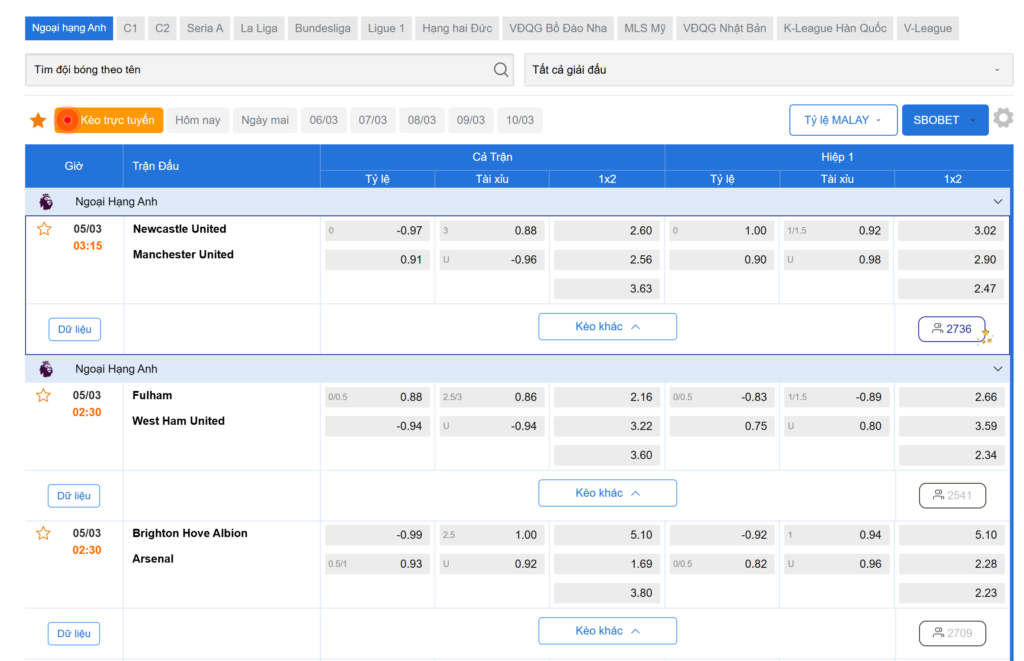The image size is (1024, 661).
Task: Open the Tất cả giải đấu dropdown
Action: click(x=768, y=70)
